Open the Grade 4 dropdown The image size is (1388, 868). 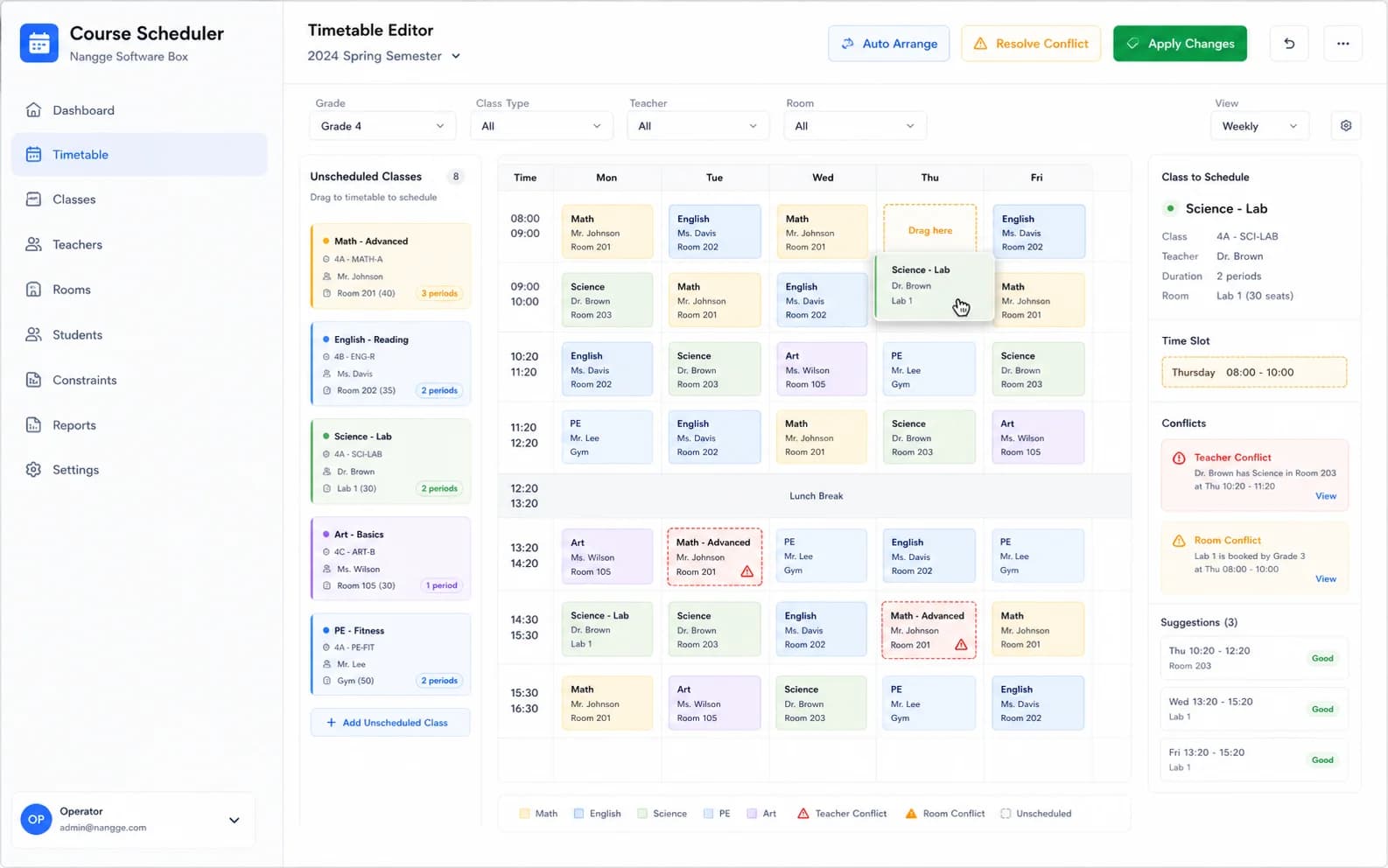pyautogui.click(x=382, y=126)
